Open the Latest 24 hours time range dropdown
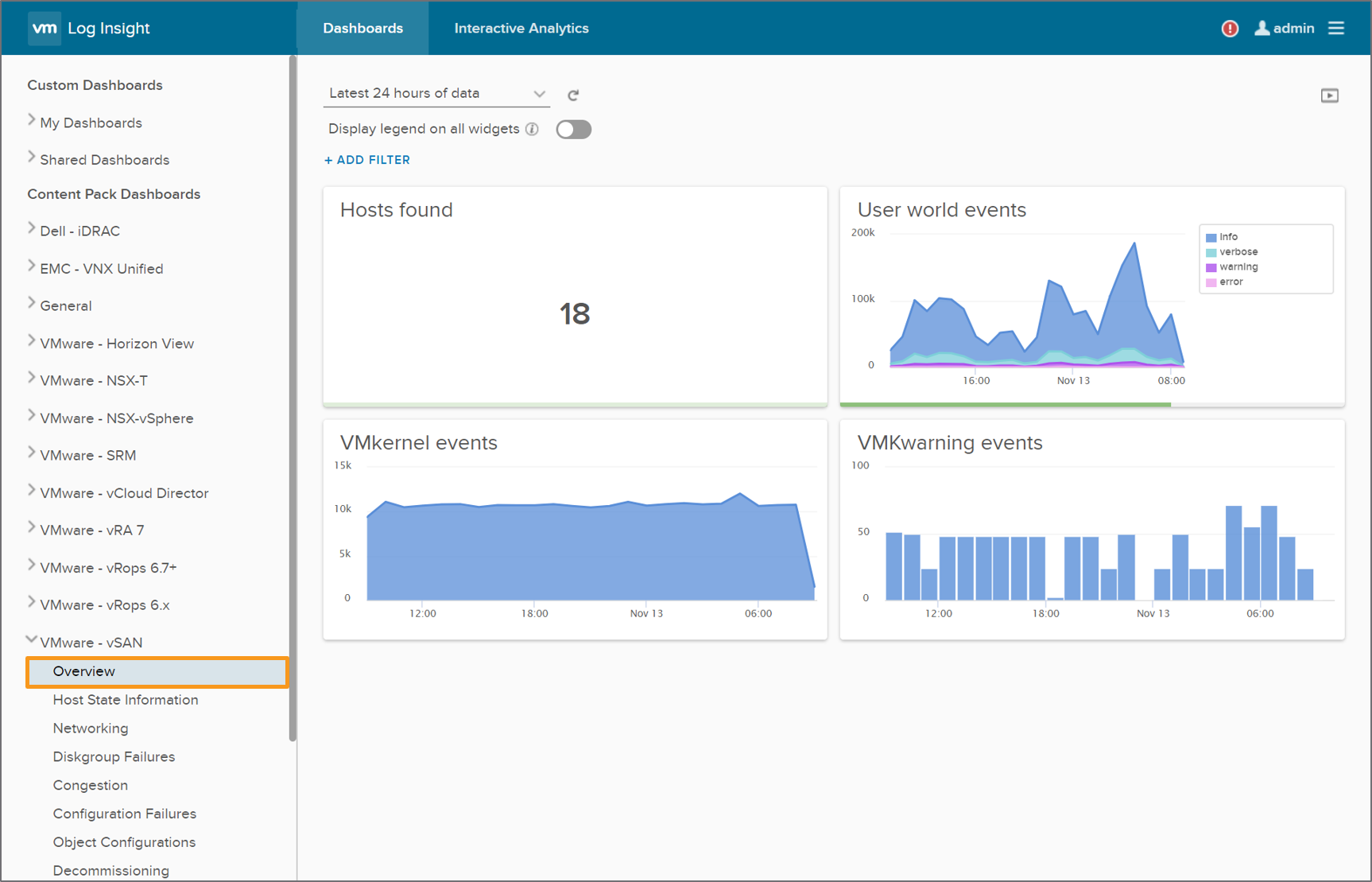This screenshot has width=1372, height=882. point(436,93)
